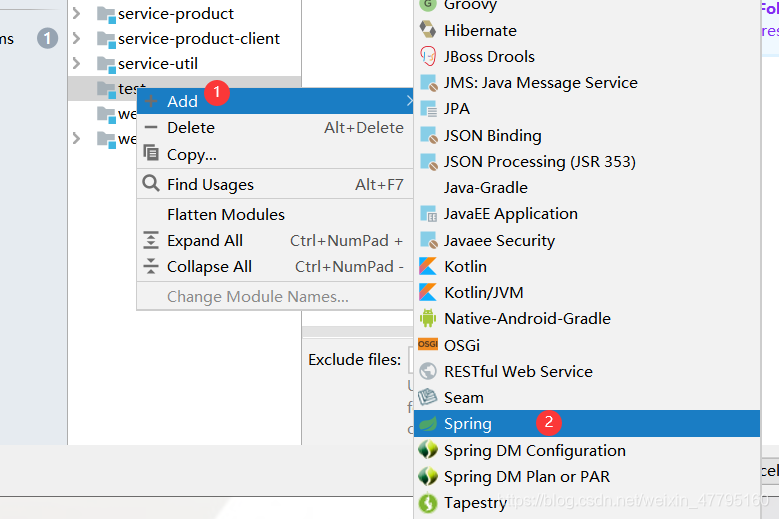The height and width of the screenshot is (519, 779).
Task: Click the service-util module folder icon
Action: coord(106,65)
